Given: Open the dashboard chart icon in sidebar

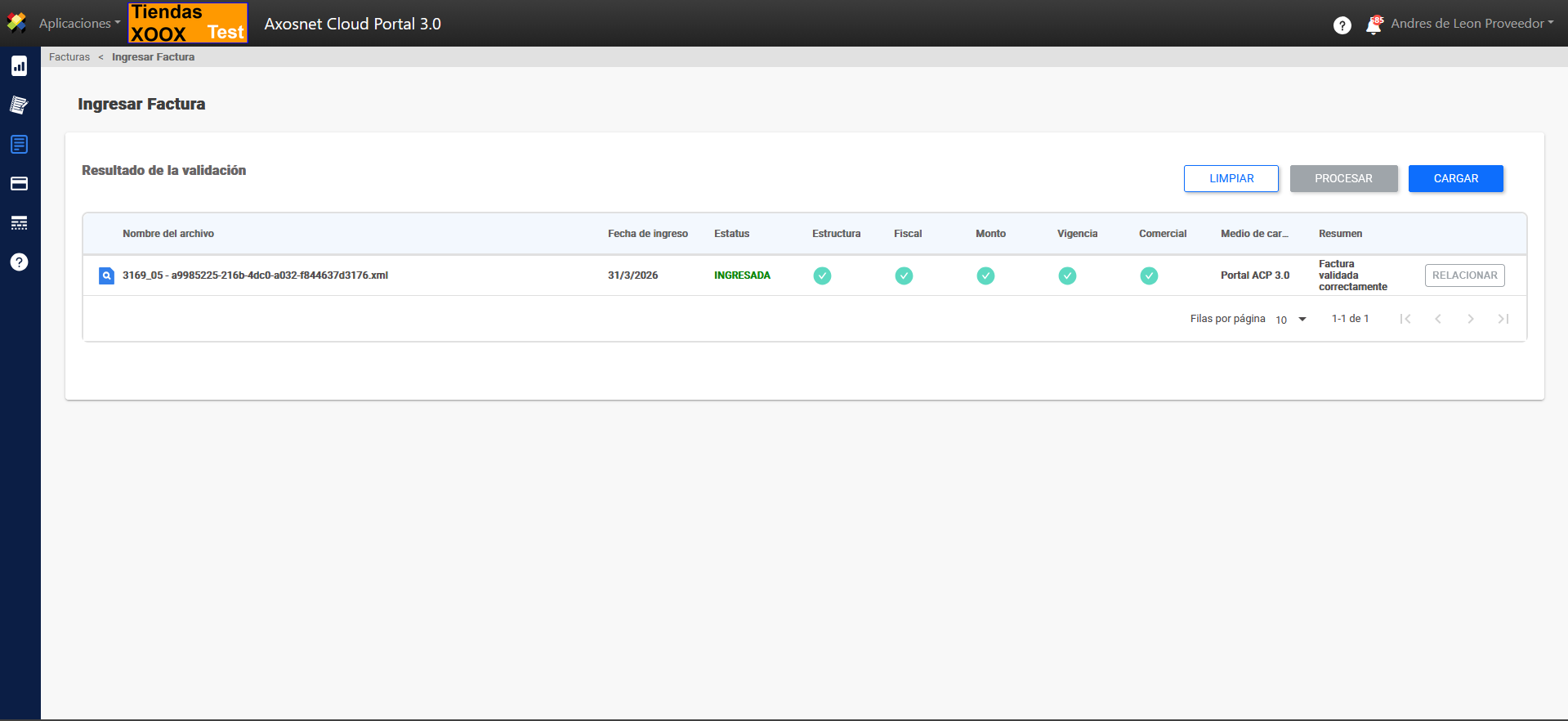Looking at the screenshot, I should pos(19,66).
